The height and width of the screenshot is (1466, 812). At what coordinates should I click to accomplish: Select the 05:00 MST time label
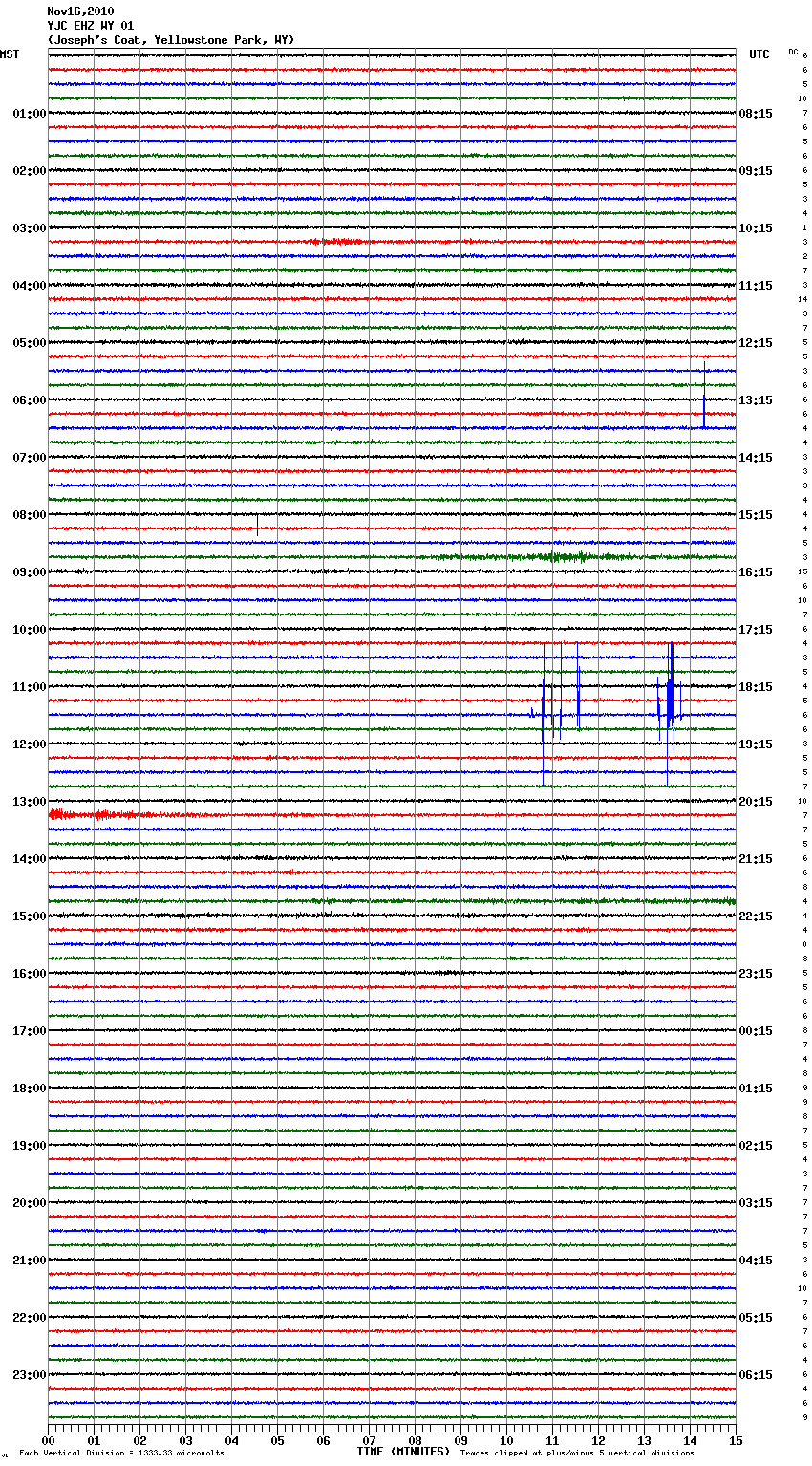29,343
